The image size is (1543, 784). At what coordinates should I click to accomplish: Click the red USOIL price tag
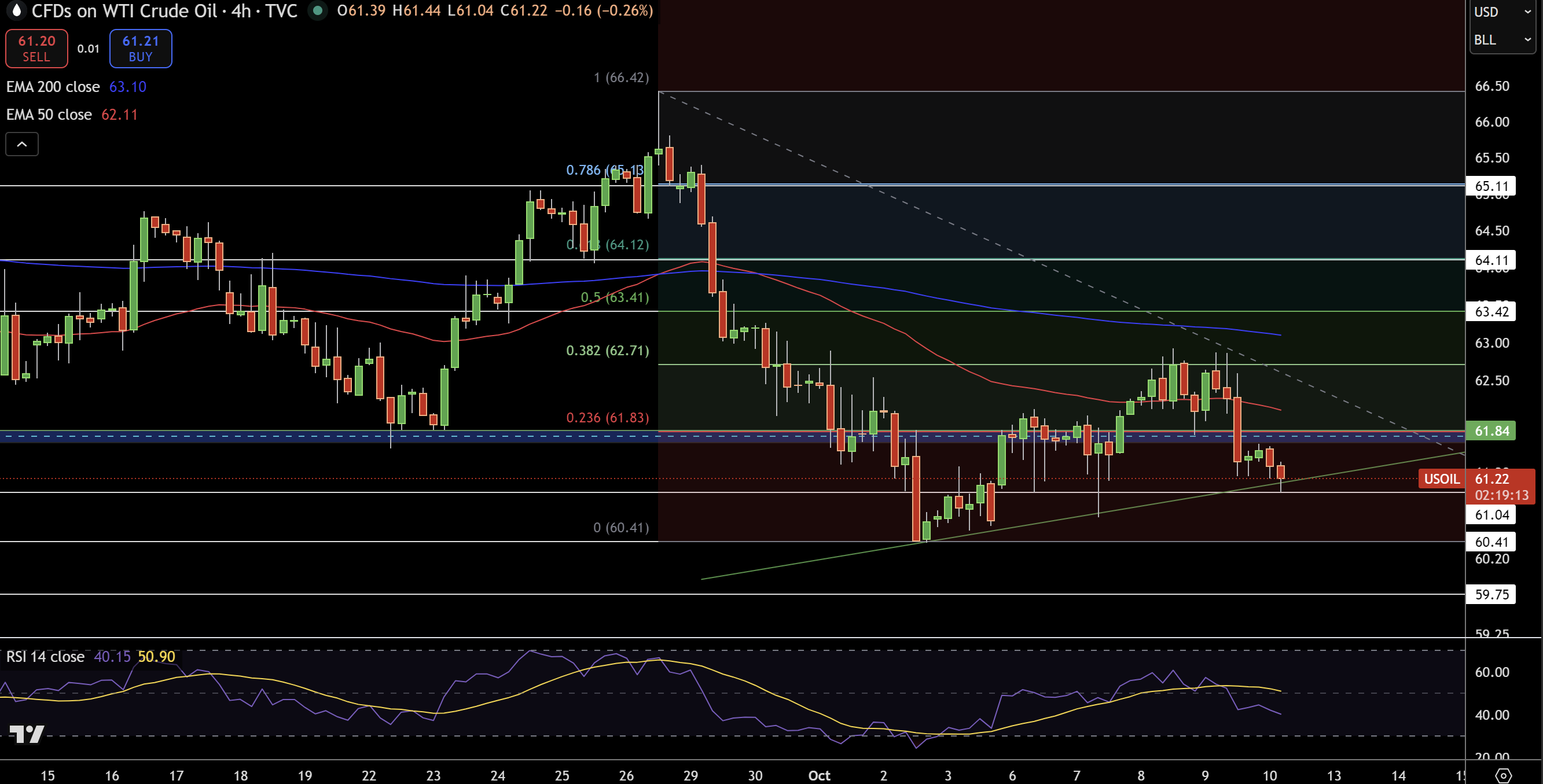[x=1441, y=479]
